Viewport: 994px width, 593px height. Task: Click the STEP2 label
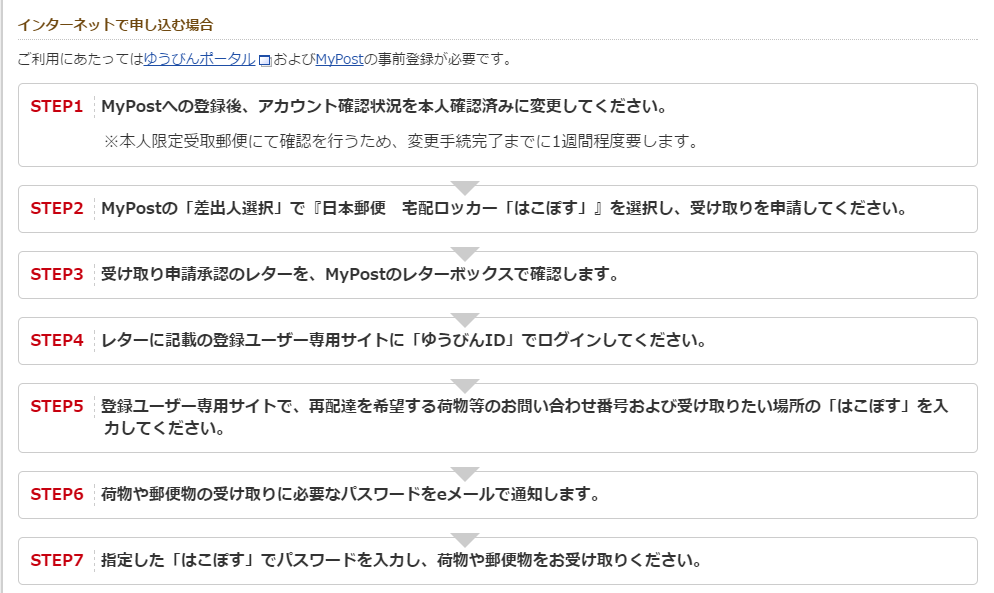point(57,208)
